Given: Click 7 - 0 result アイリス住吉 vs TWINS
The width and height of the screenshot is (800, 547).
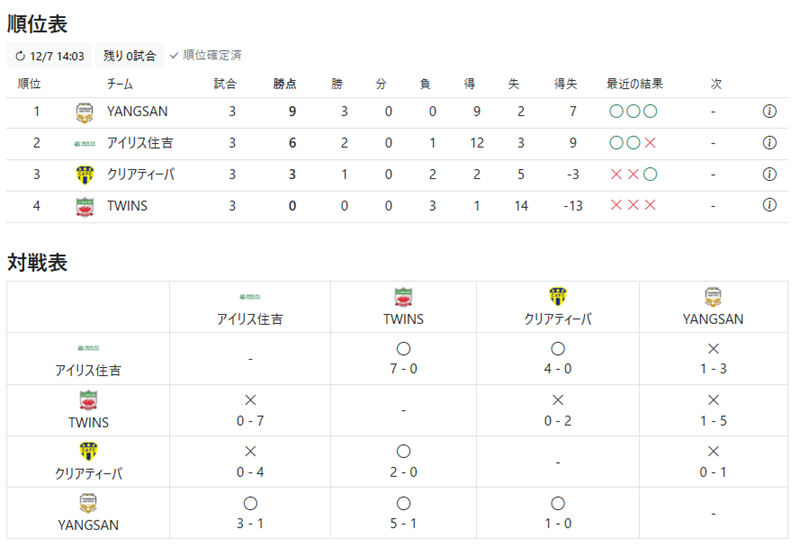Looking at the screenshot, I should click(x=403, y=368).
